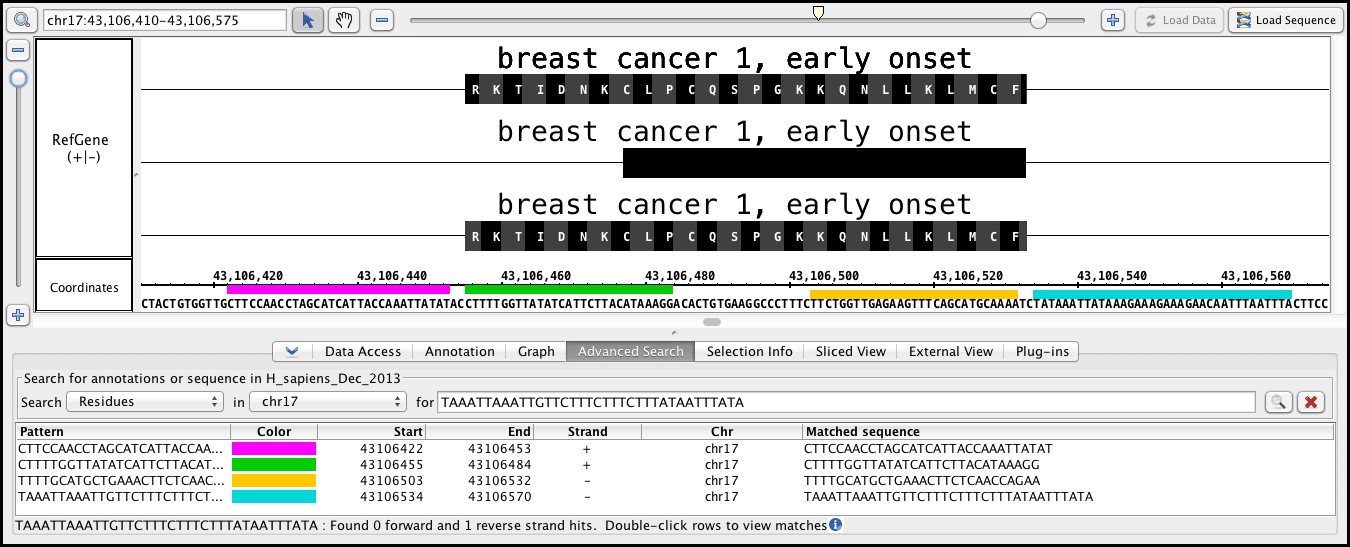
Task: Click the magenta color swatch in results
Action: (273, 449)
